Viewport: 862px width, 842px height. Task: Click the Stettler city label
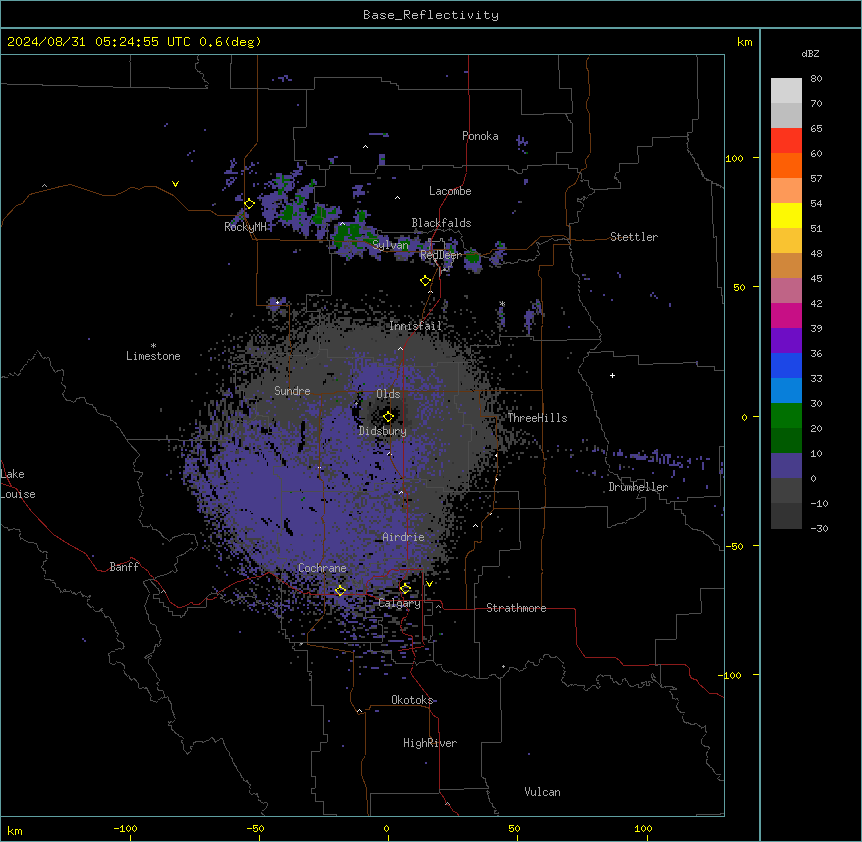(634, 237)
